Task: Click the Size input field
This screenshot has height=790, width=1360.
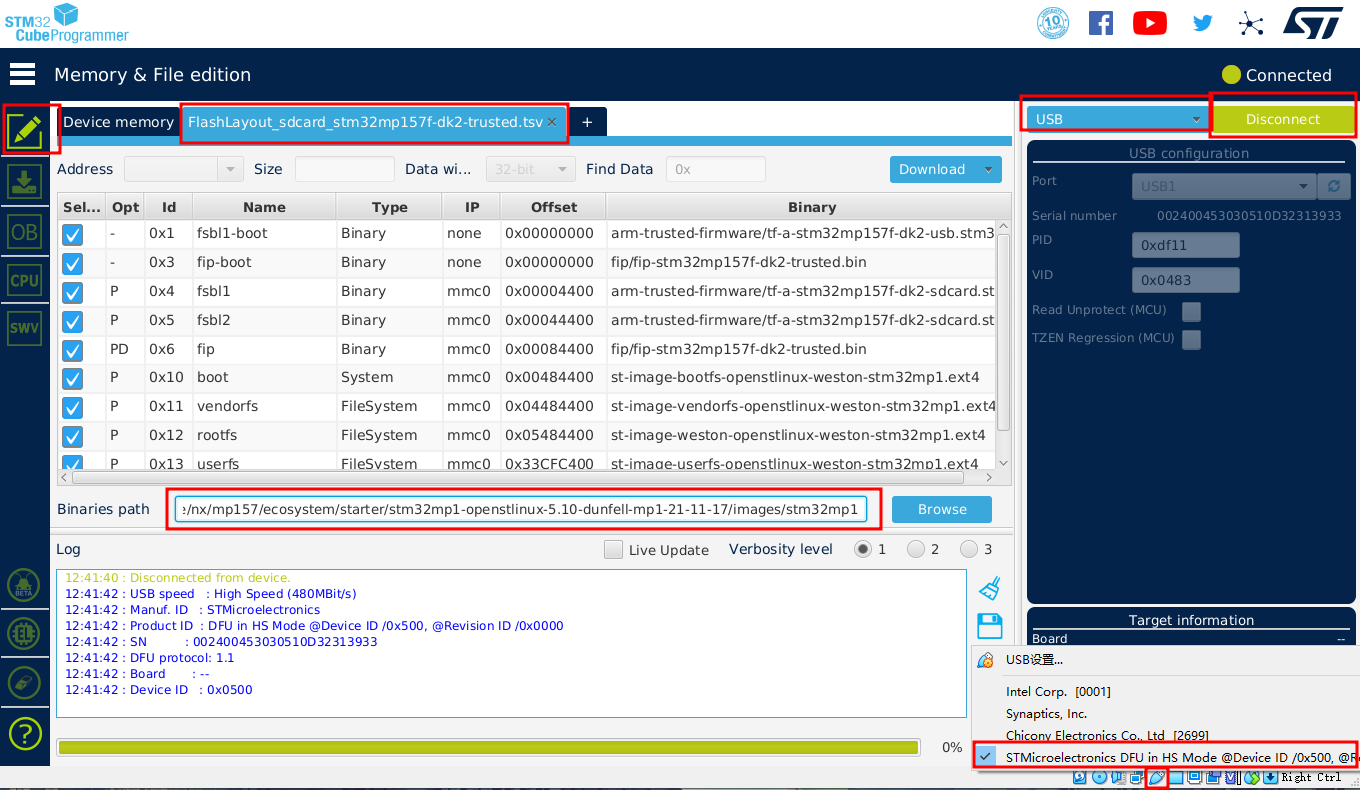Action: tap(344, 169)
